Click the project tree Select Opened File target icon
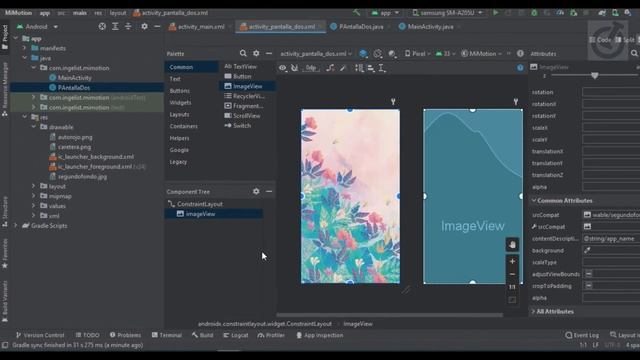This screenshot has height=360, width=640. pos(102,27)
